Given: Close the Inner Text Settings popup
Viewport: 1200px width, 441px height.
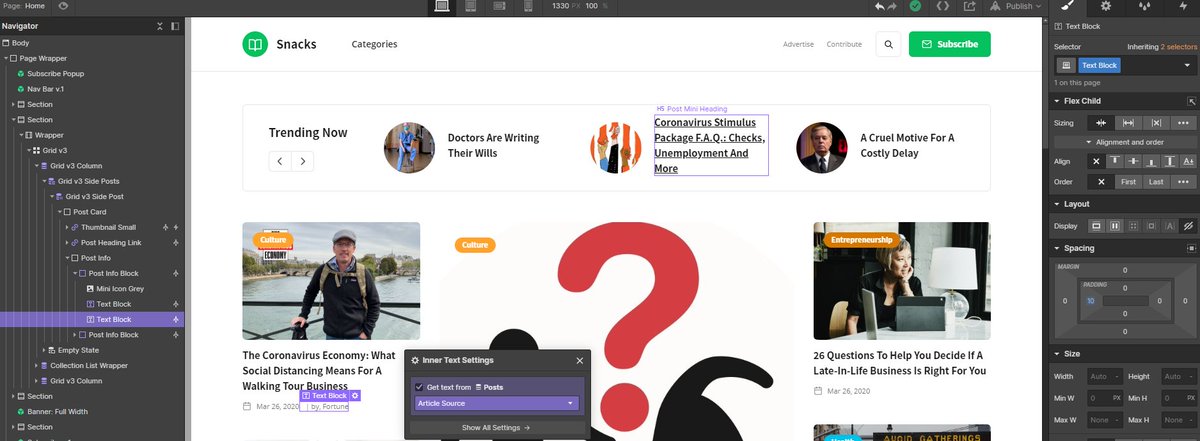Looking at the screenshot, I should coord(579,360).
